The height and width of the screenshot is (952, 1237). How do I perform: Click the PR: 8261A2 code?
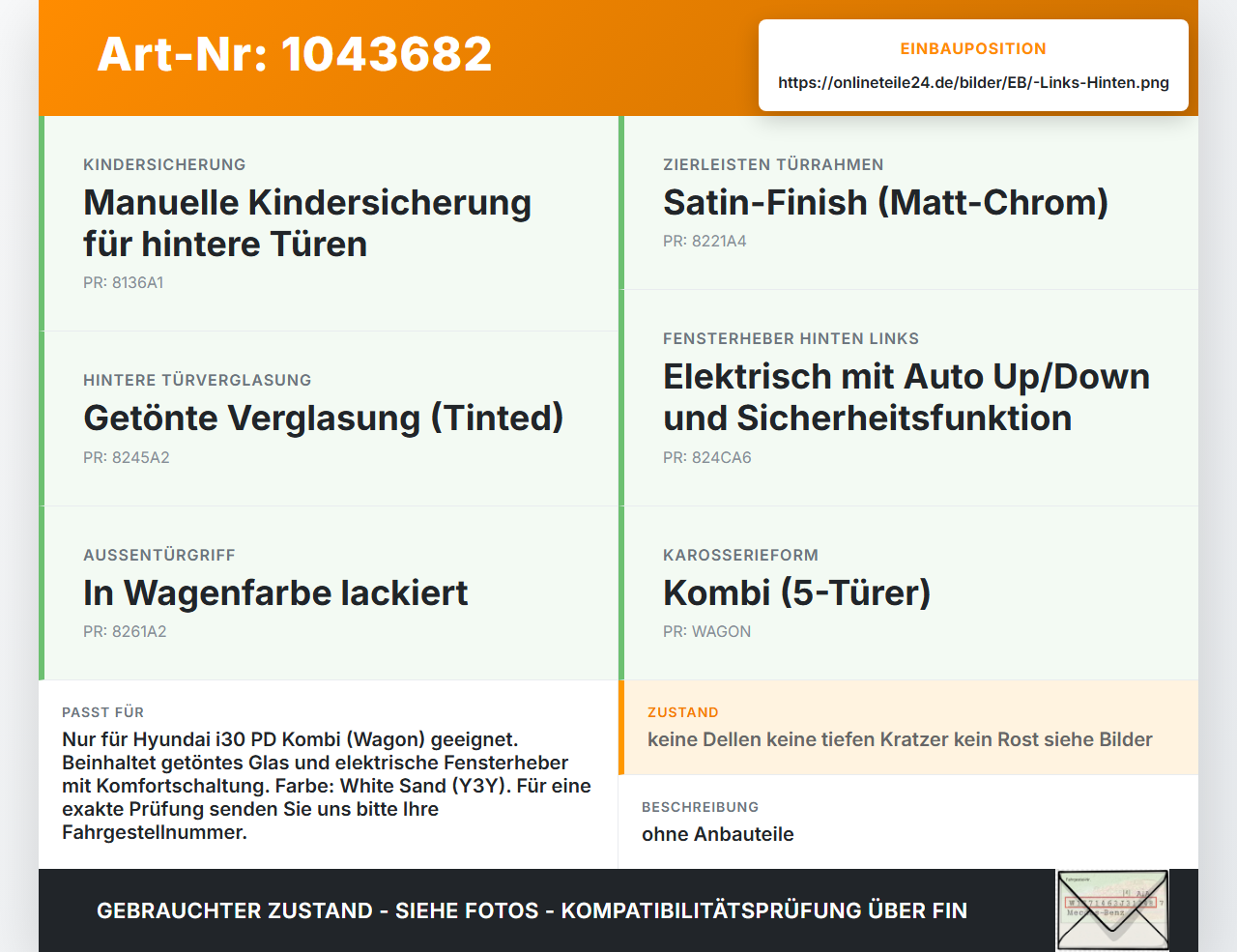(x=125, y=632)
